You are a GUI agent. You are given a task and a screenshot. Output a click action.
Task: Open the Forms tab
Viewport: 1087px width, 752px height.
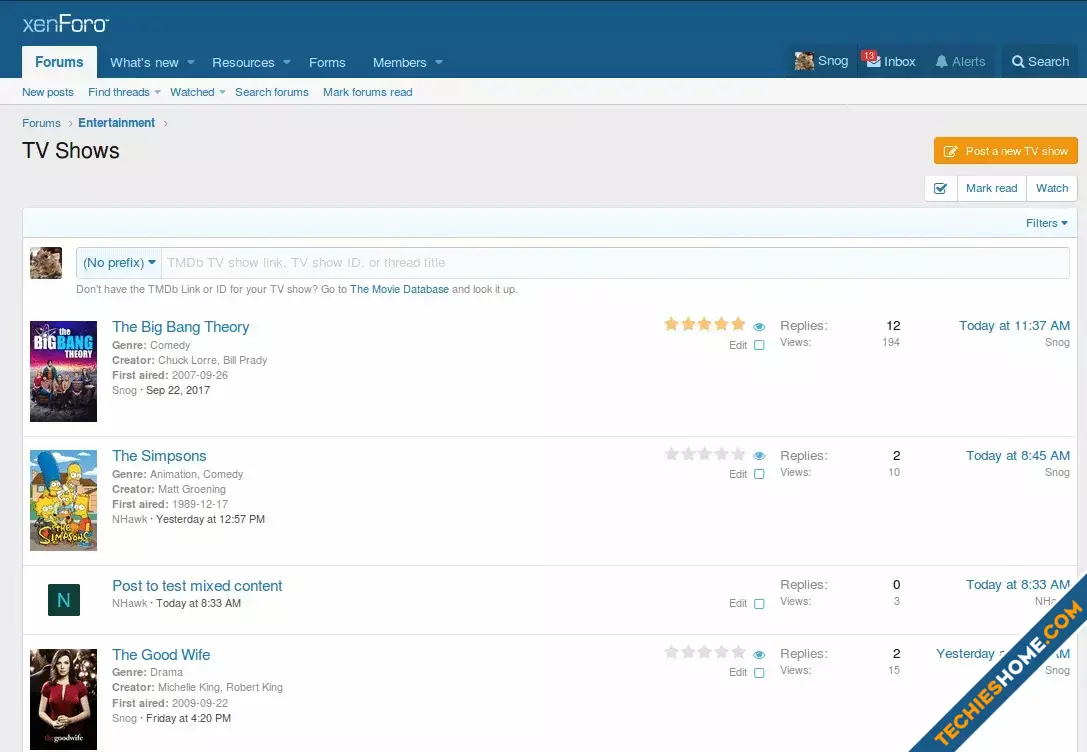coord(327,62)
